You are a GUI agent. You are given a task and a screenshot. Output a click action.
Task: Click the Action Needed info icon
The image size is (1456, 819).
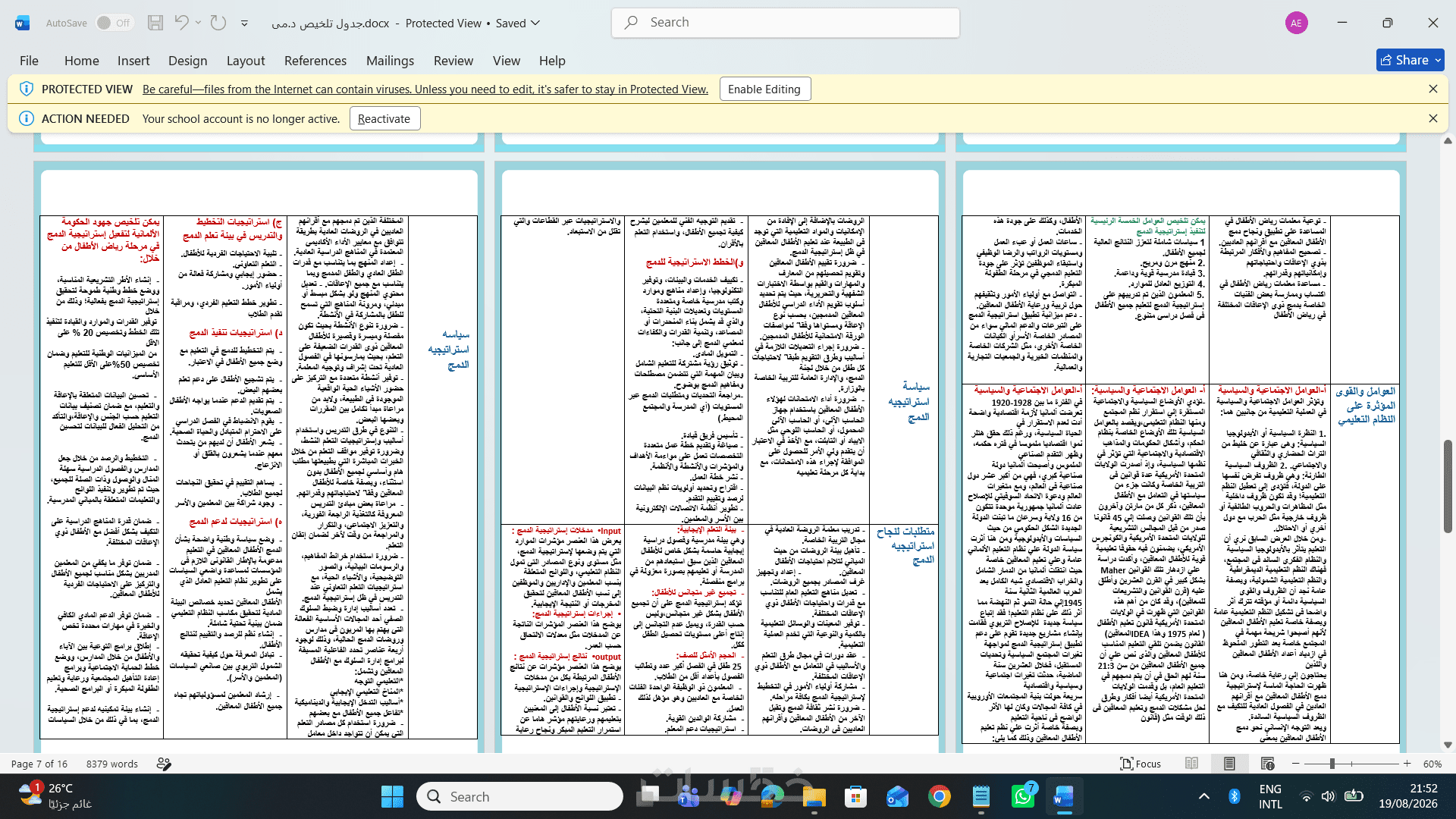pos(27,118)
